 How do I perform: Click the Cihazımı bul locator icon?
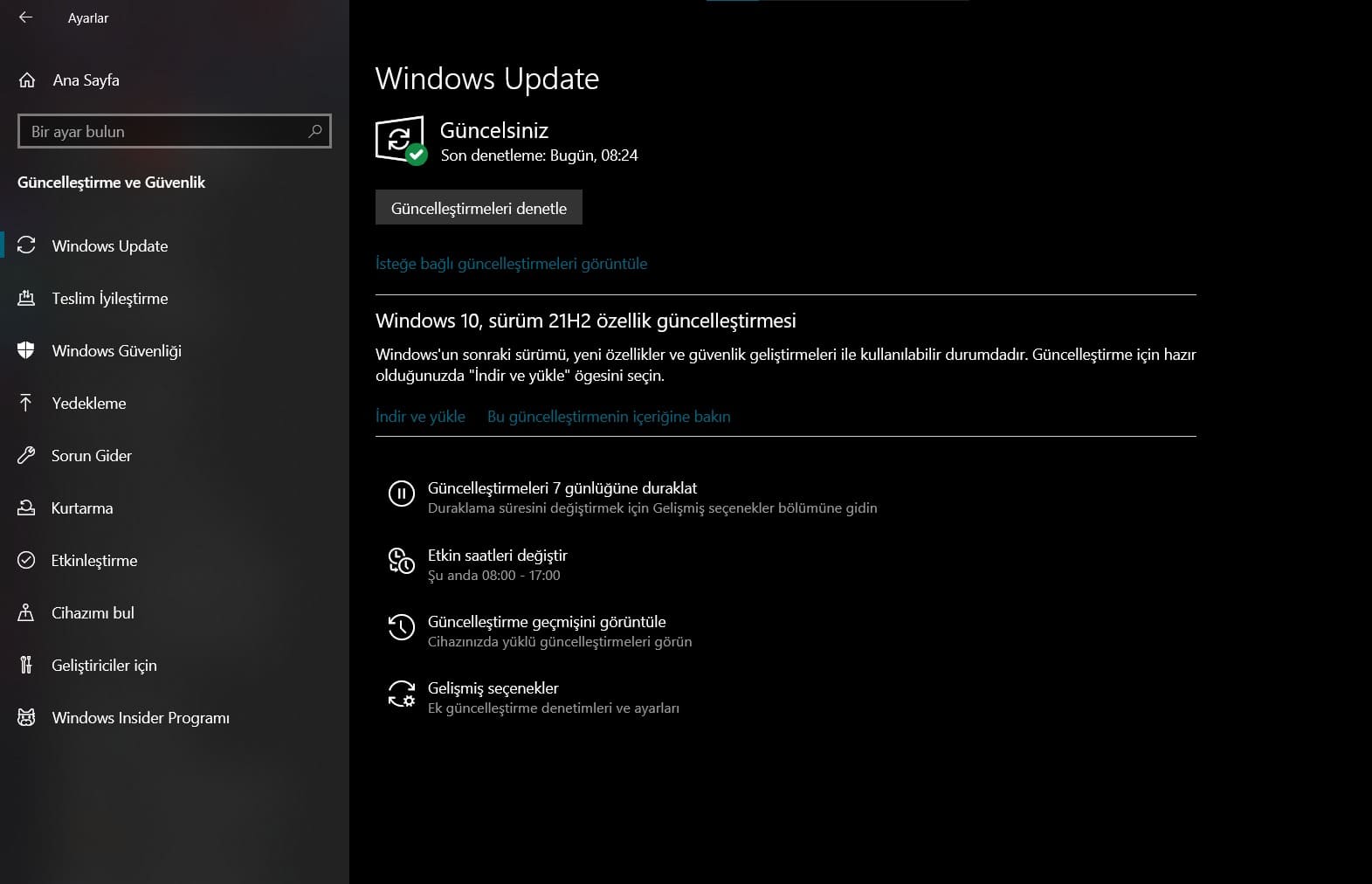[x=26, y=612]
